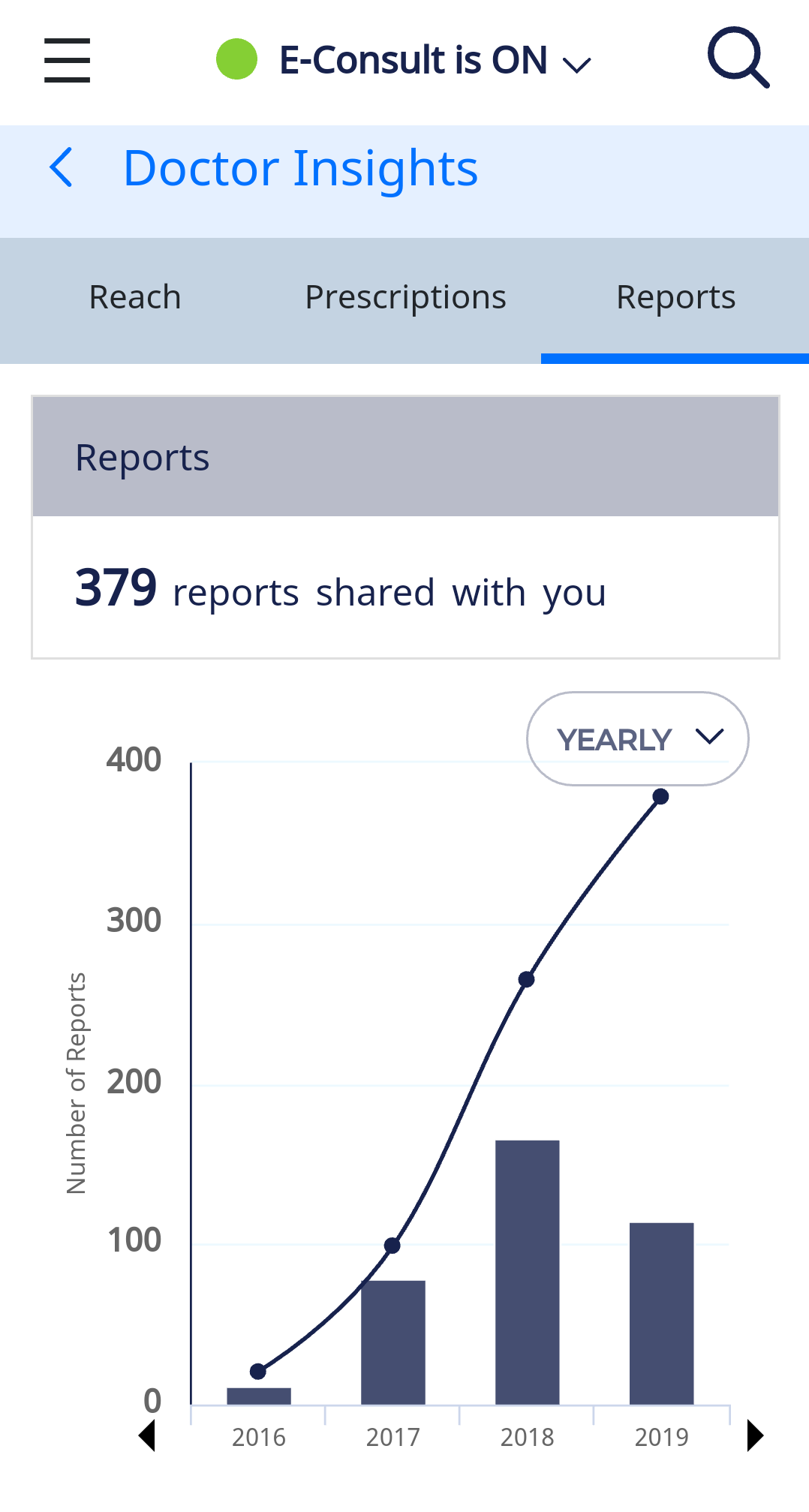Tap the 2016 cumulative line data point

click(258, 1371)
